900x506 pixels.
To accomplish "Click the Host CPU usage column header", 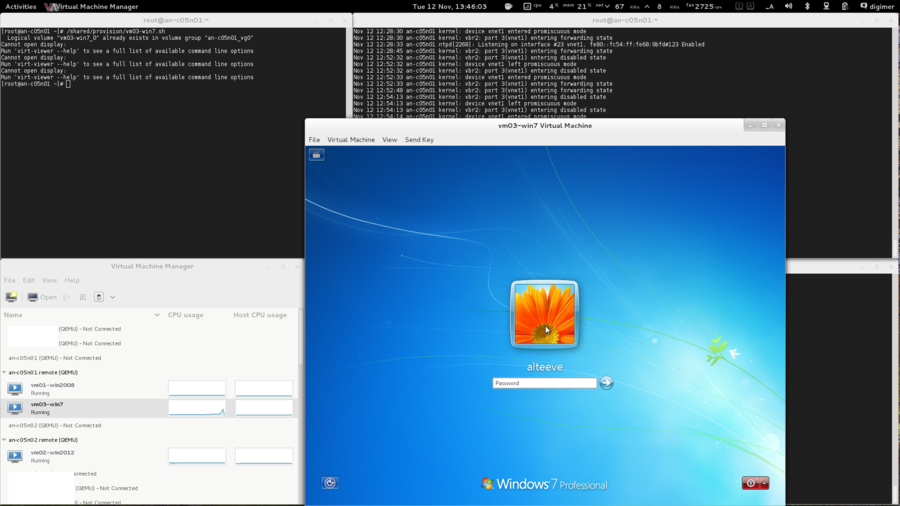I will 260,315.
